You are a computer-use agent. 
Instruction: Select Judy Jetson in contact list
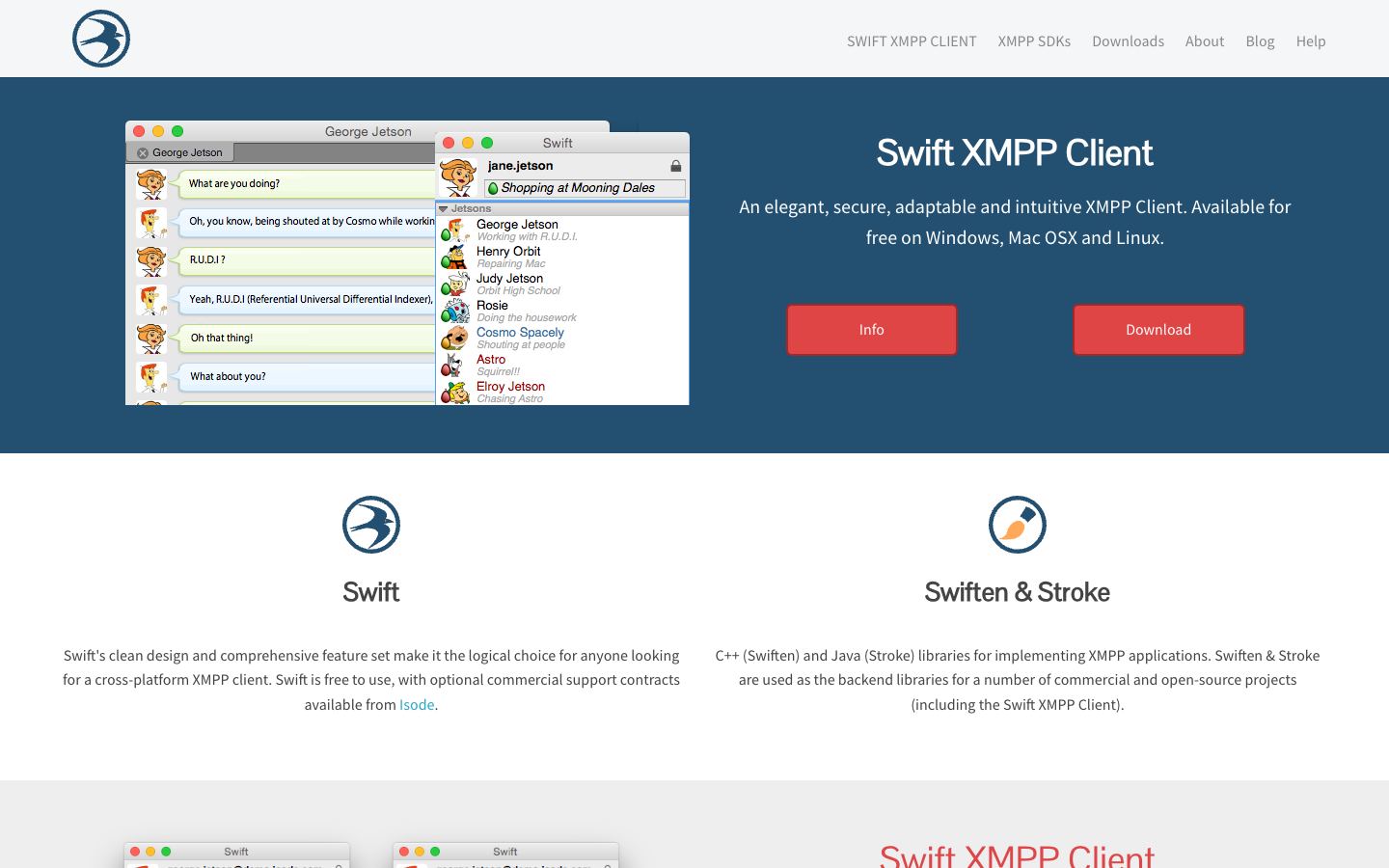(562, 284)
